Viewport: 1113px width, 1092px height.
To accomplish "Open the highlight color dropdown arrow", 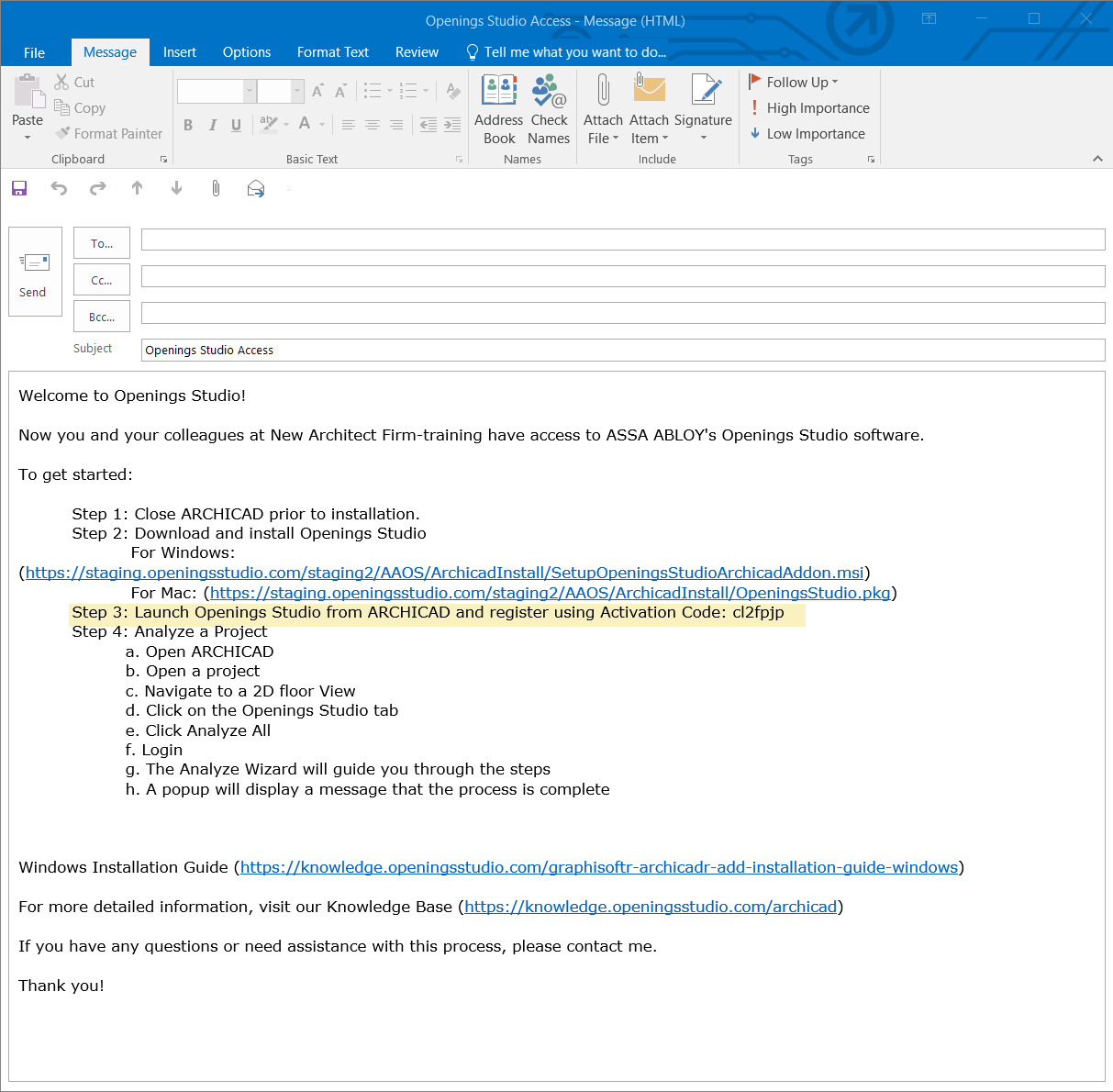I will coord(286,124).
